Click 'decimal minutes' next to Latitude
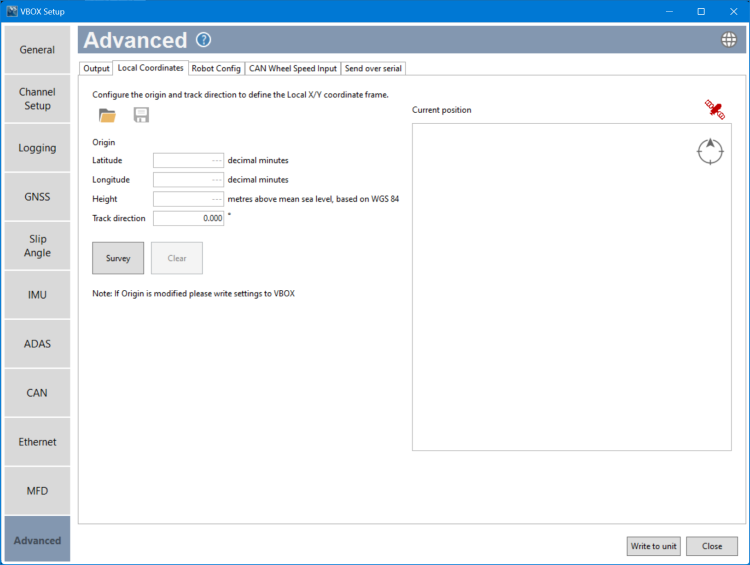Screen dimensions: 750x565 [x=258, y=160]
